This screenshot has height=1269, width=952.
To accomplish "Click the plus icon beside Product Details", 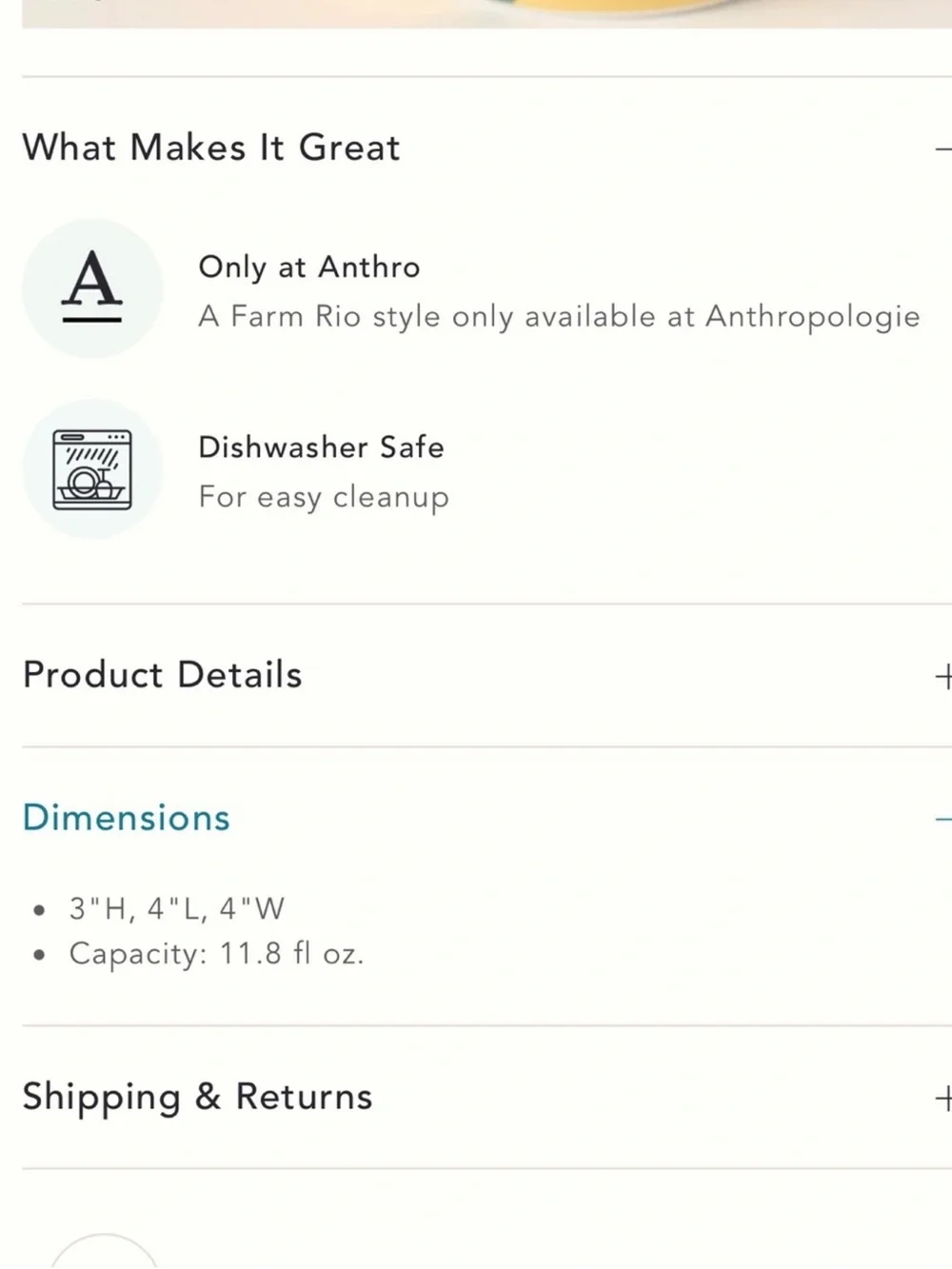I will (942, 676).
